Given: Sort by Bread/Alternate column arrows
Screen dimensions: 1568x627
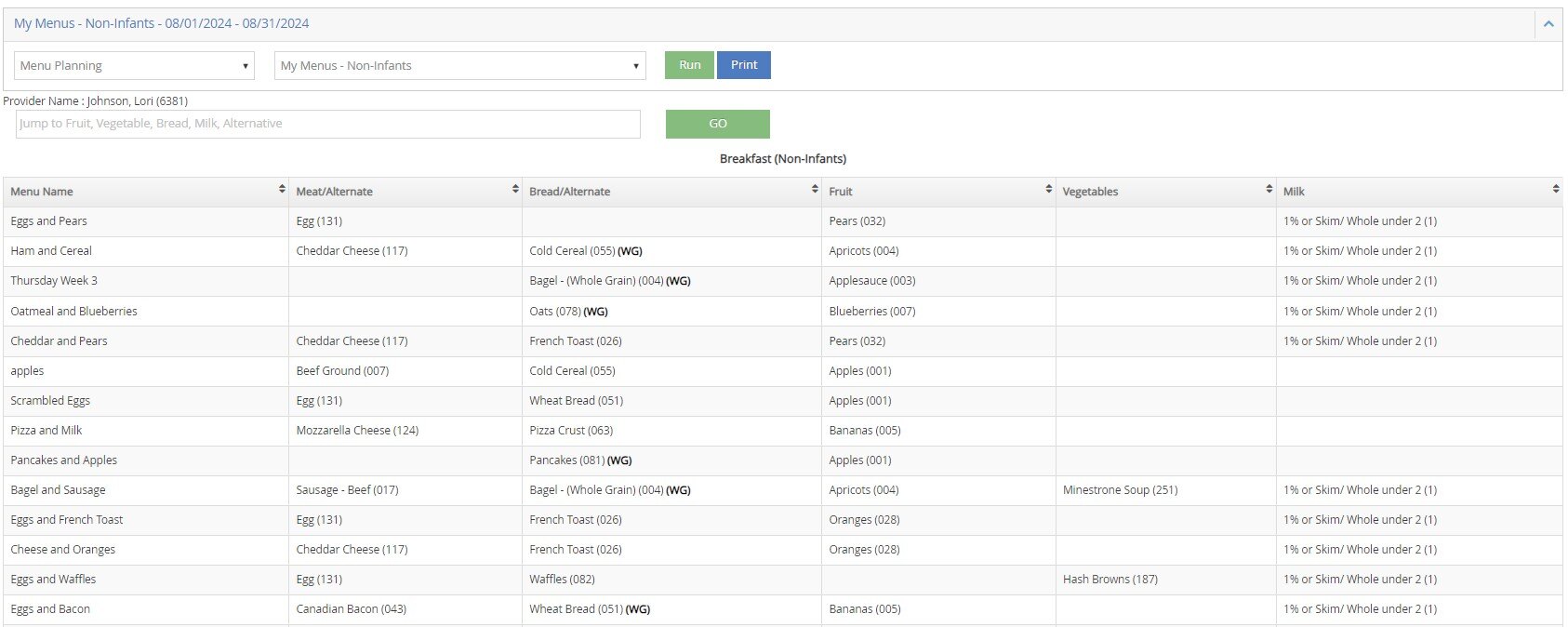Looking at the screenshot, I should pyautogui.click(x=815, y=189).
